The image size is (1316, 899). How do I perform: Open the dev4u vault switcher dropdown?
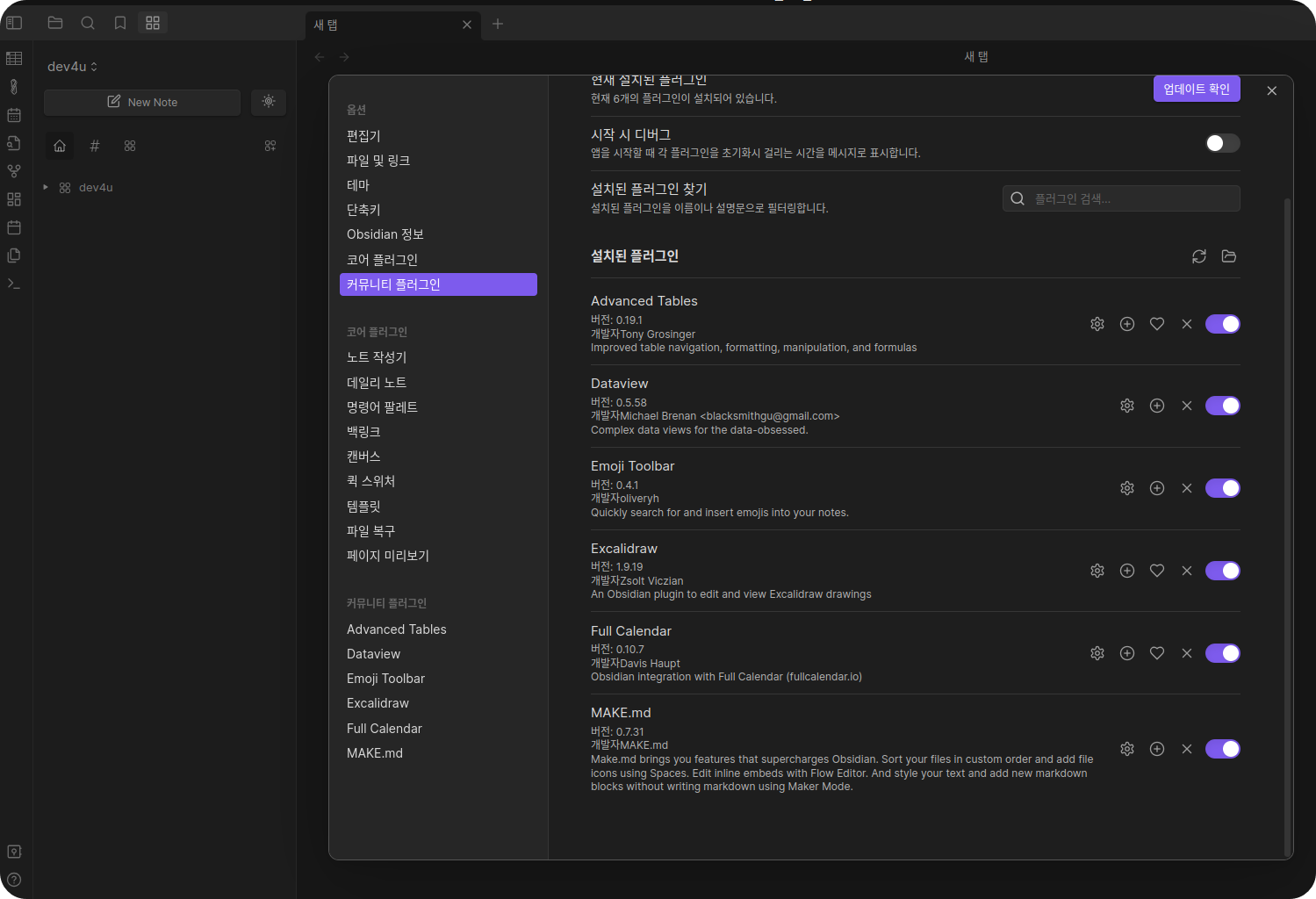73,67
